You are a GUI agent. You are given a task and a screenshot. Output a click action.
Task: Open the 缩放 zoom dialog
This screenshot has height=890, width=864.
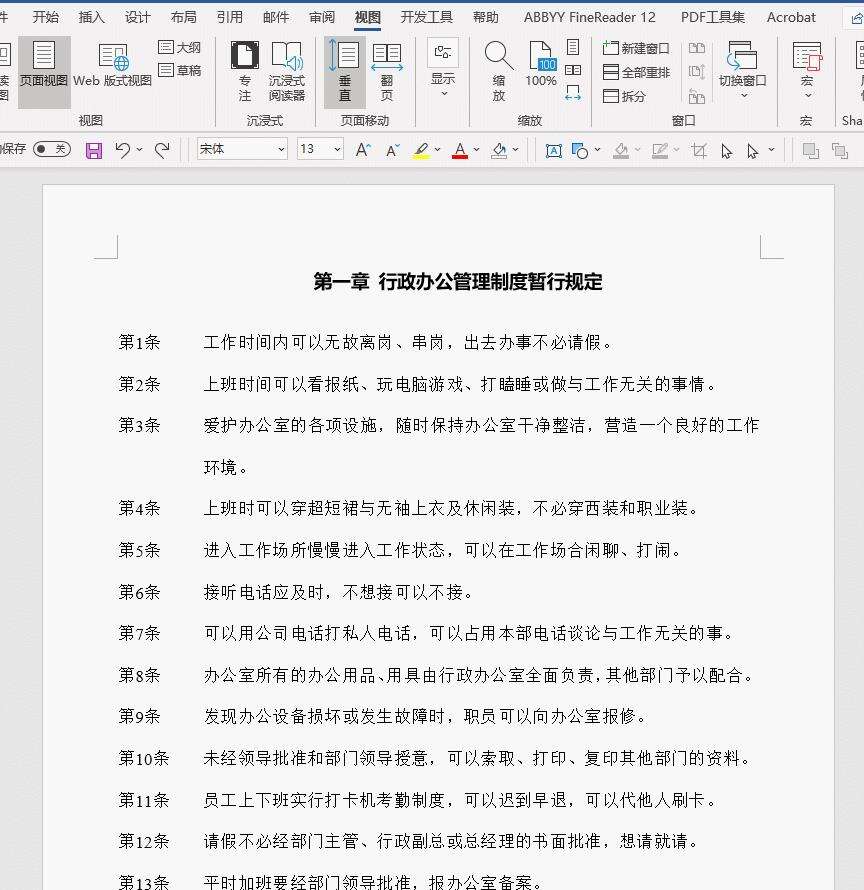[498, 71]
